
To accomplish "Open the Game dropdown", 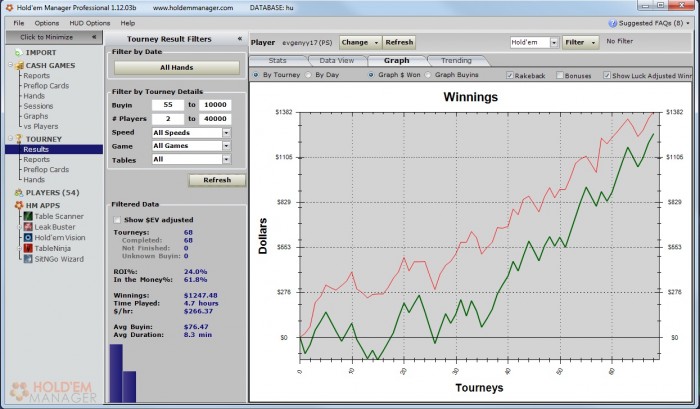I will tap(226, 146).
